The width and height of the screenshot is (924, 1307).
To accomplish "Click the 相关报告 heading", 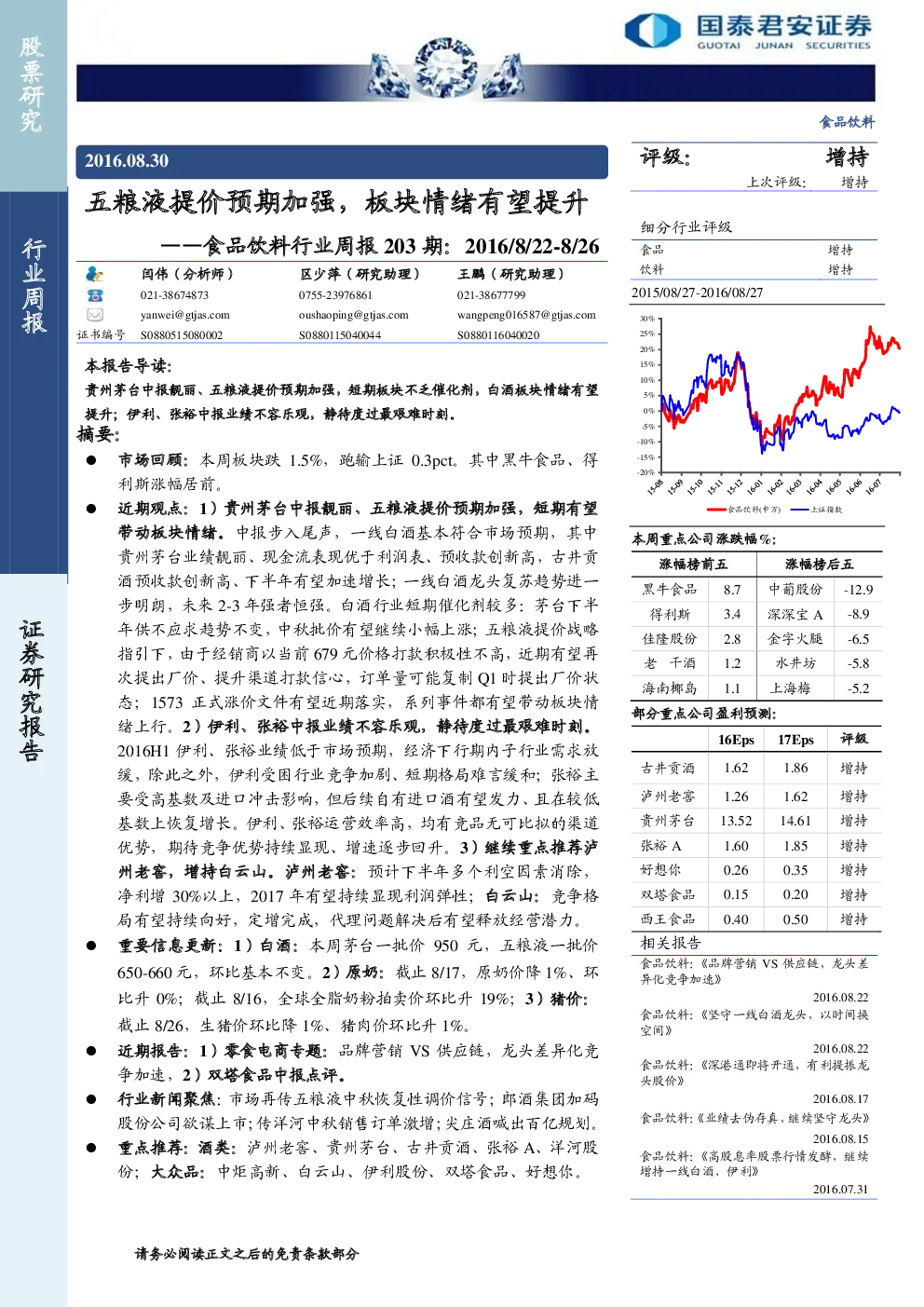I will (x=671, y=943).
